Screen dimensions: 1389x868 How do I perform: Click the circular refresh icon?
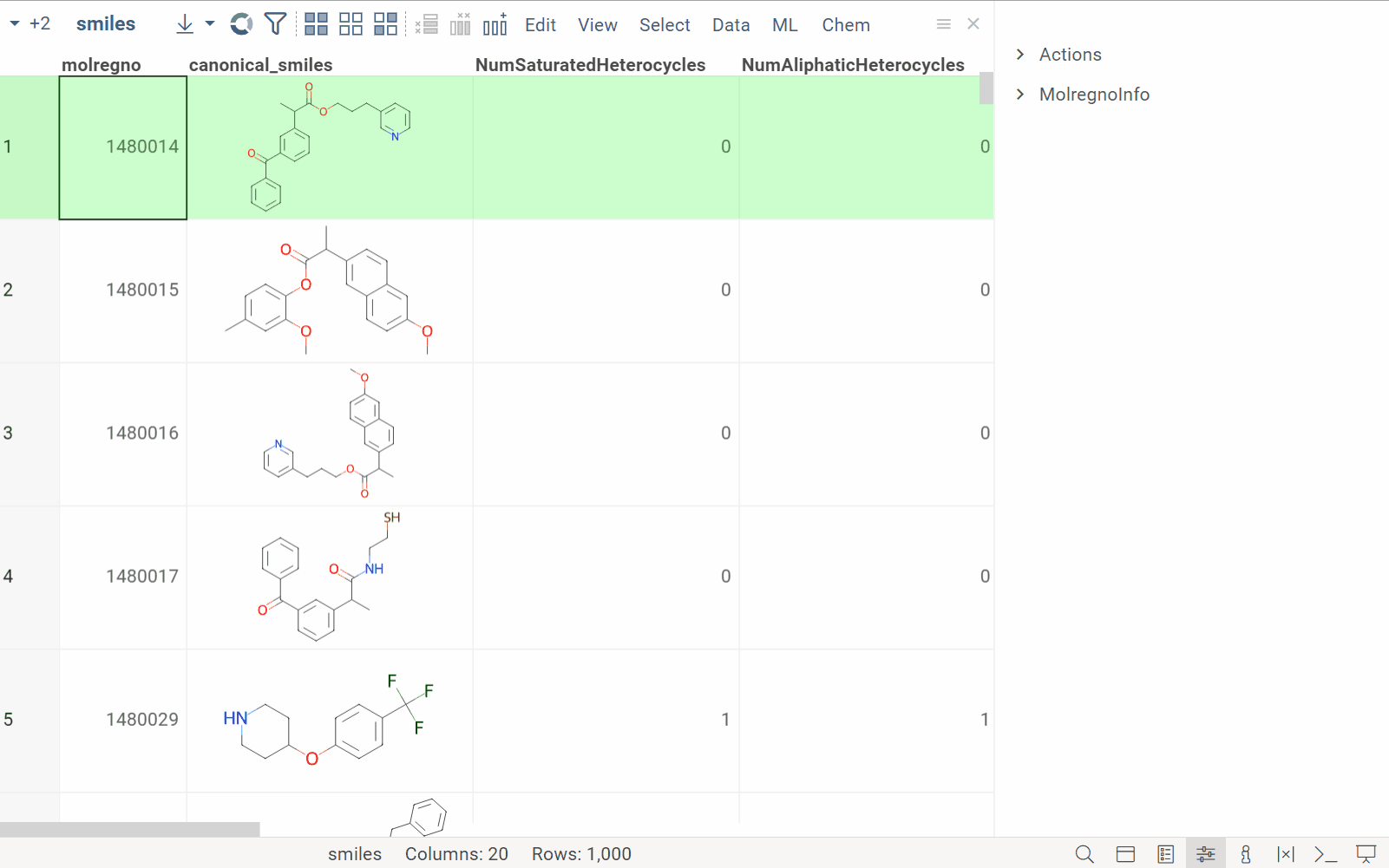click(x=241, y=24)
